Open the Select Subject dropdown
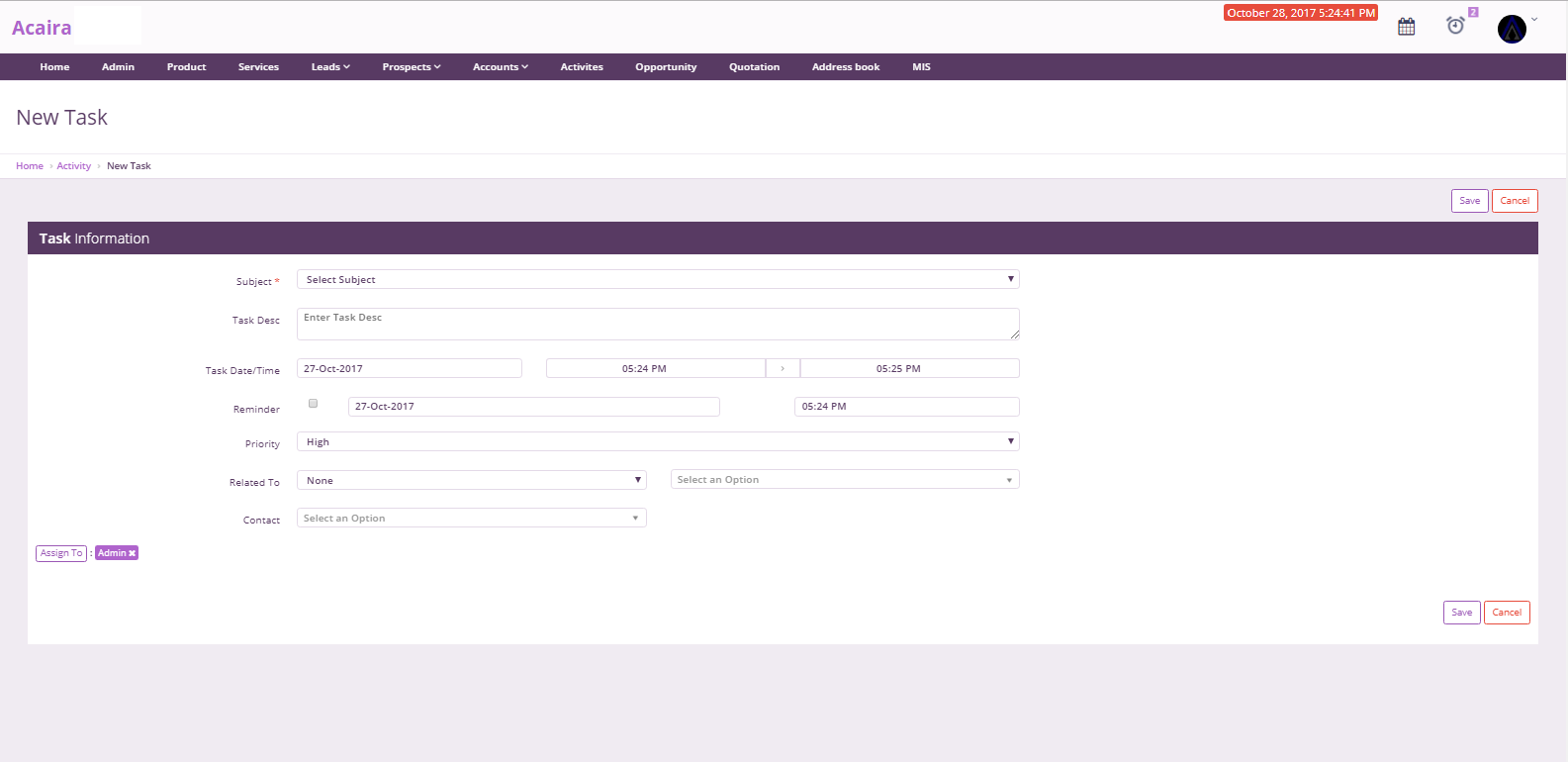1568x762 pixels. tap(658, 280)
